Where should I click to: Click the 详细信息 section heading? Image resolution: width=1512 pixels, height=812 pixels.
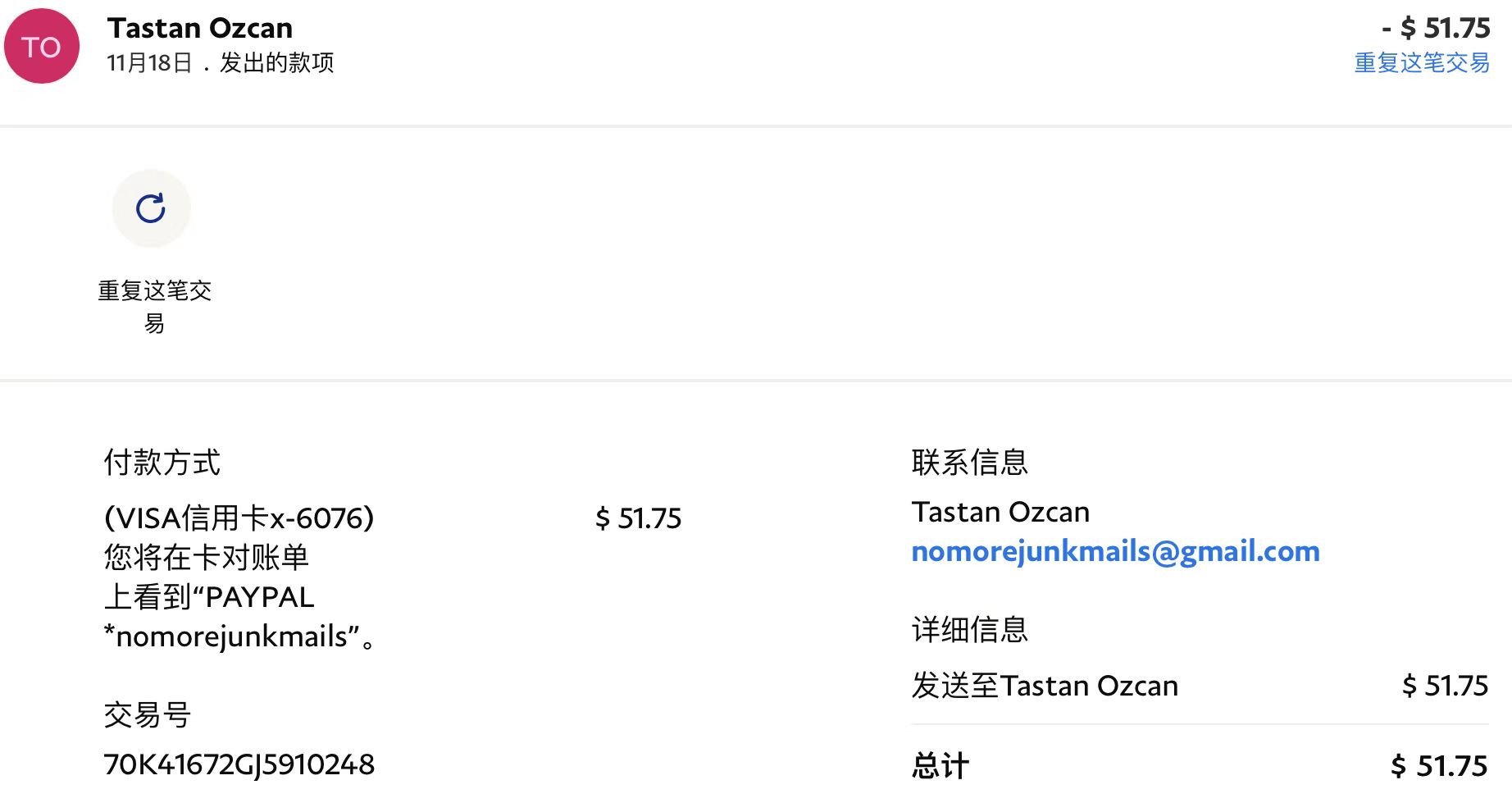coord(970,630)
